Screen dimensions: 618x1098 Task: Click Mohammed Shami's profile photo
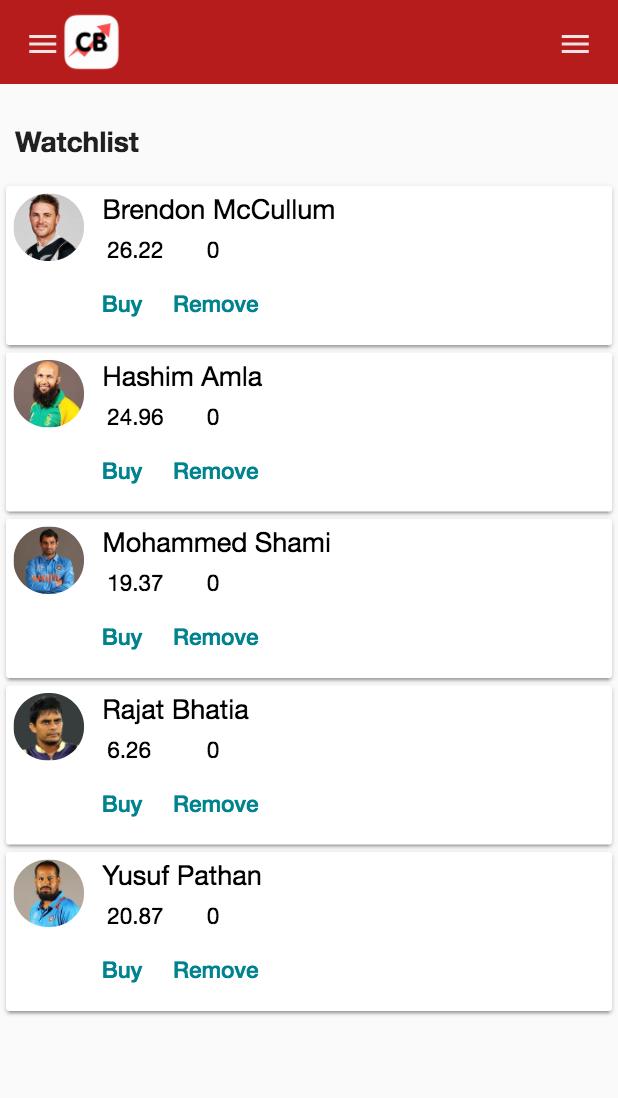(49, 560)
